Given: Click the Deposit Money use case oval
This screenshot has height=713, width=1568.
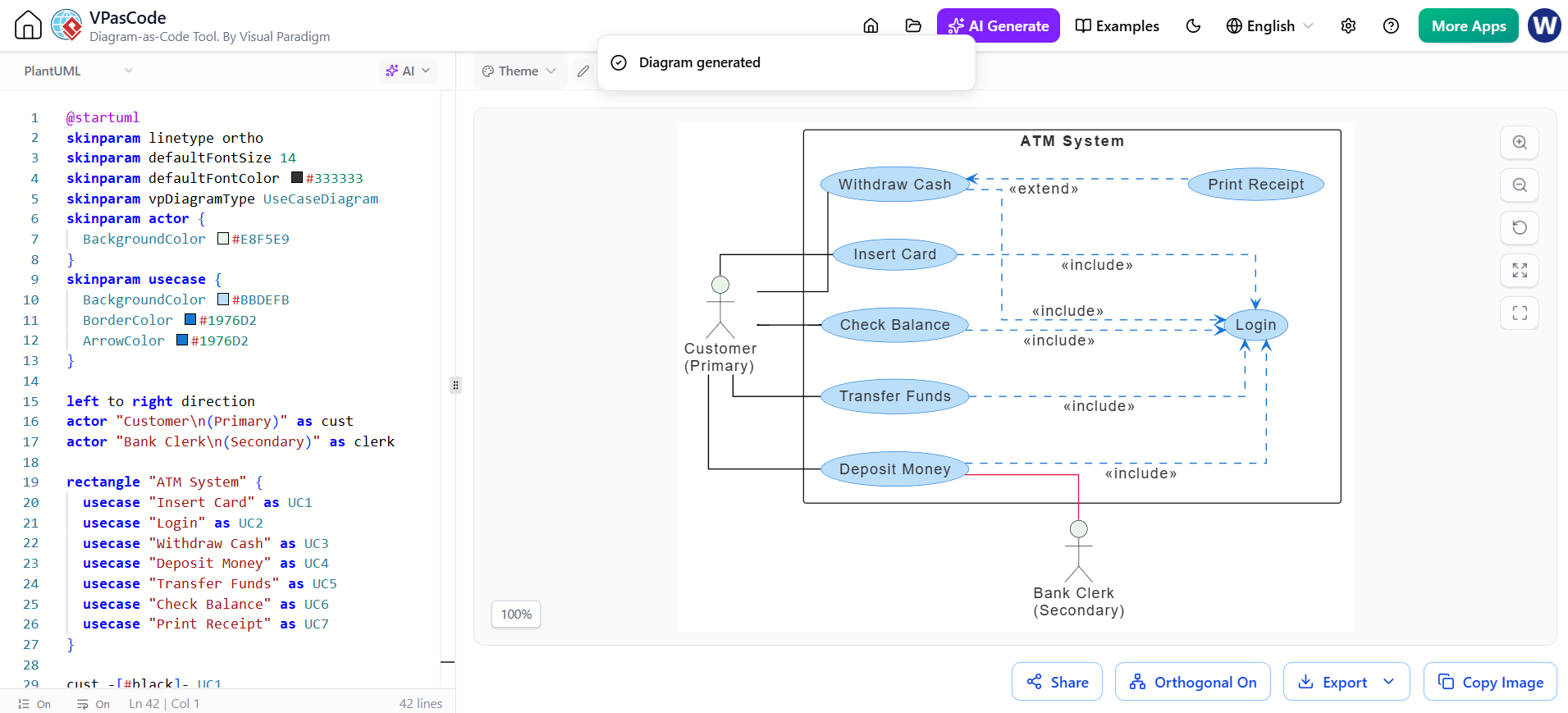Looking at the screenshot, I should pyautogui.click(x=894, y=469).
